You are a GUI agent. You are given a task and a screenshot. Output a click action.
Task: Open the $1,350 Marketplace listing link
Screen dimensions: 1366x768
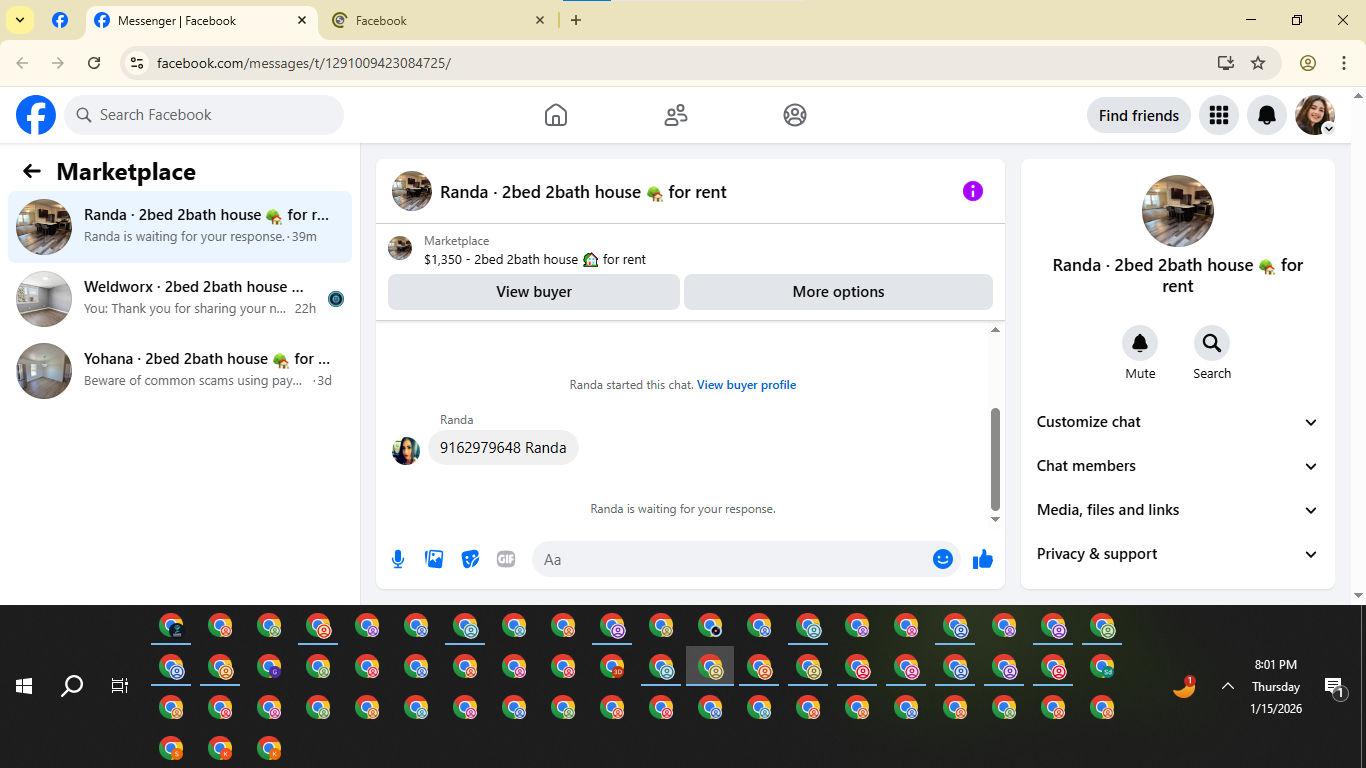coord(535,259)
